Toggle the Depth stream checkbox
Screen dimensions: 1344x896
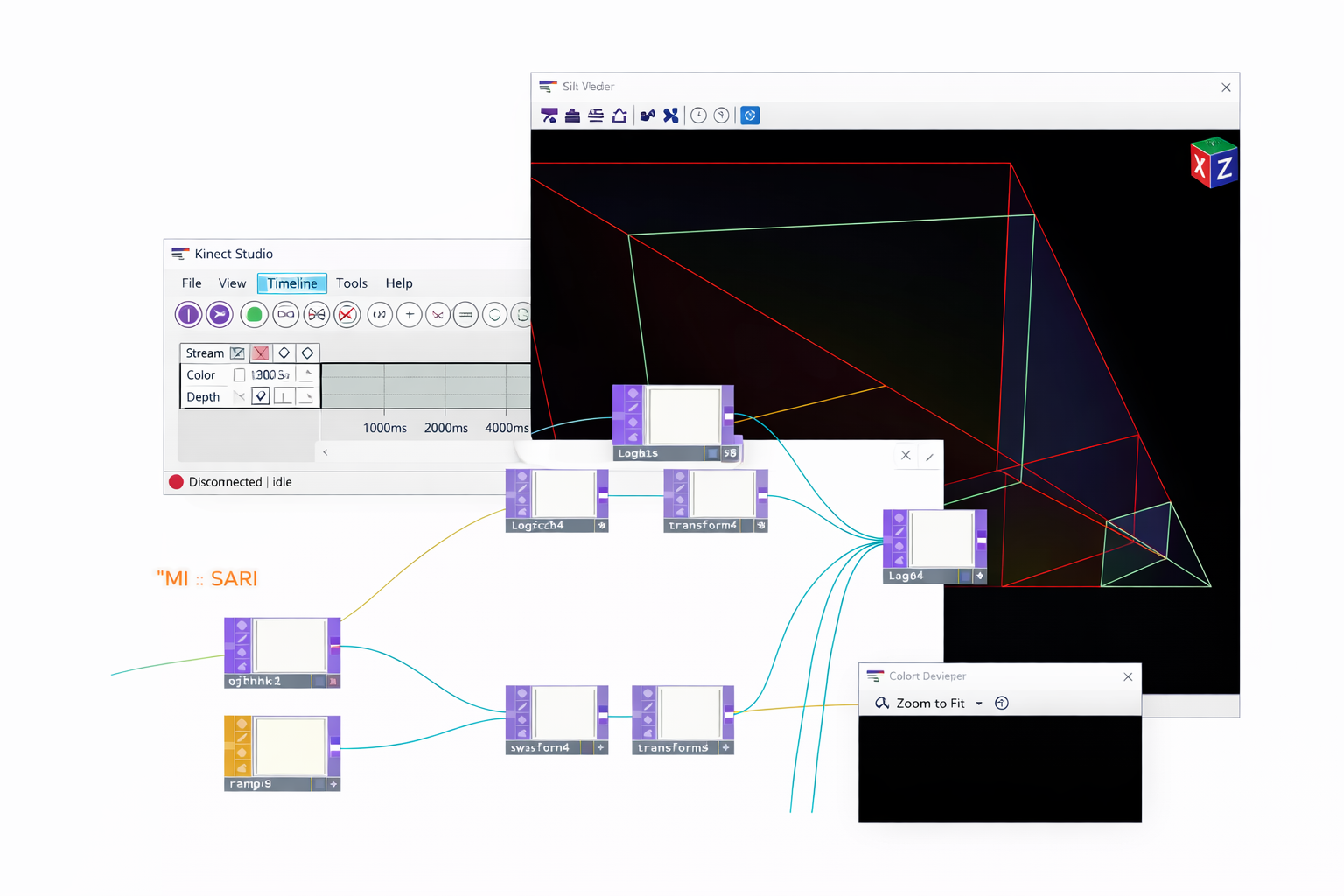coord(261,396)
